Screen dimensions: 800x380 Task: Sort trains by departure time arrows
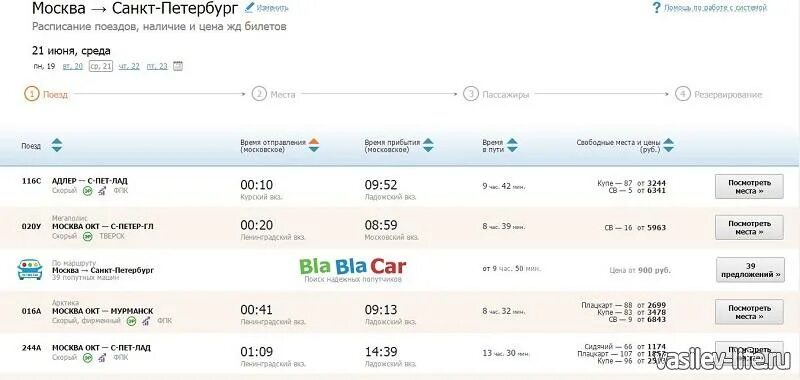pyautogui.click(x=314, y=145)
